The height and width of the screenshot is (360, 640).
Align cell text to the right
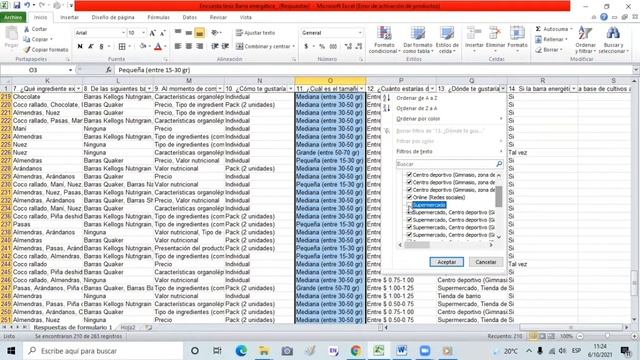(200, 47)
